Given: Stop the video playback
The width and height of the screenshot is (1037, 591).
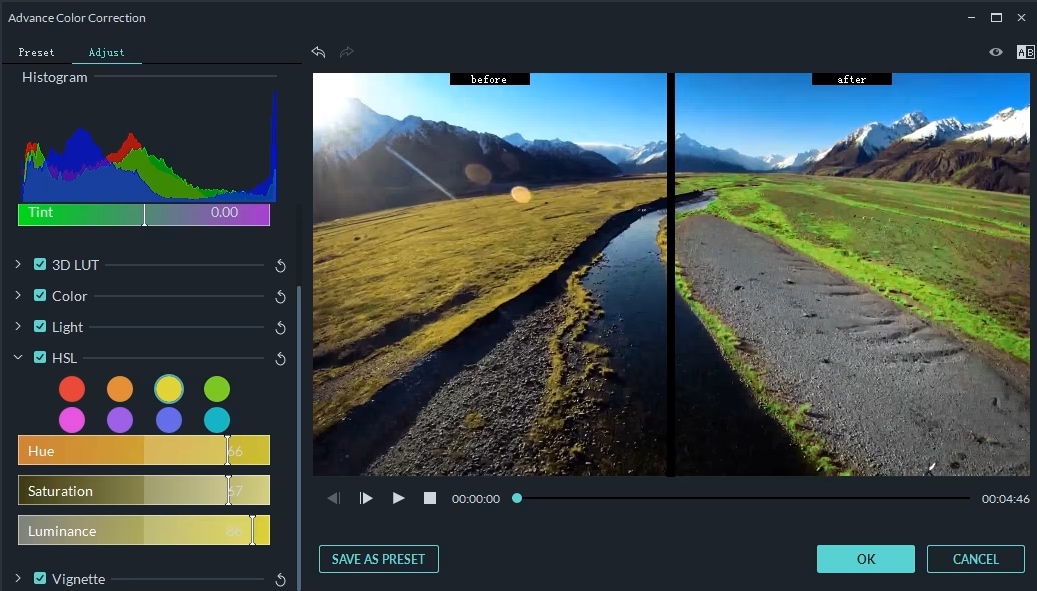Looking at the screenshot, I should tap(430, 498).
